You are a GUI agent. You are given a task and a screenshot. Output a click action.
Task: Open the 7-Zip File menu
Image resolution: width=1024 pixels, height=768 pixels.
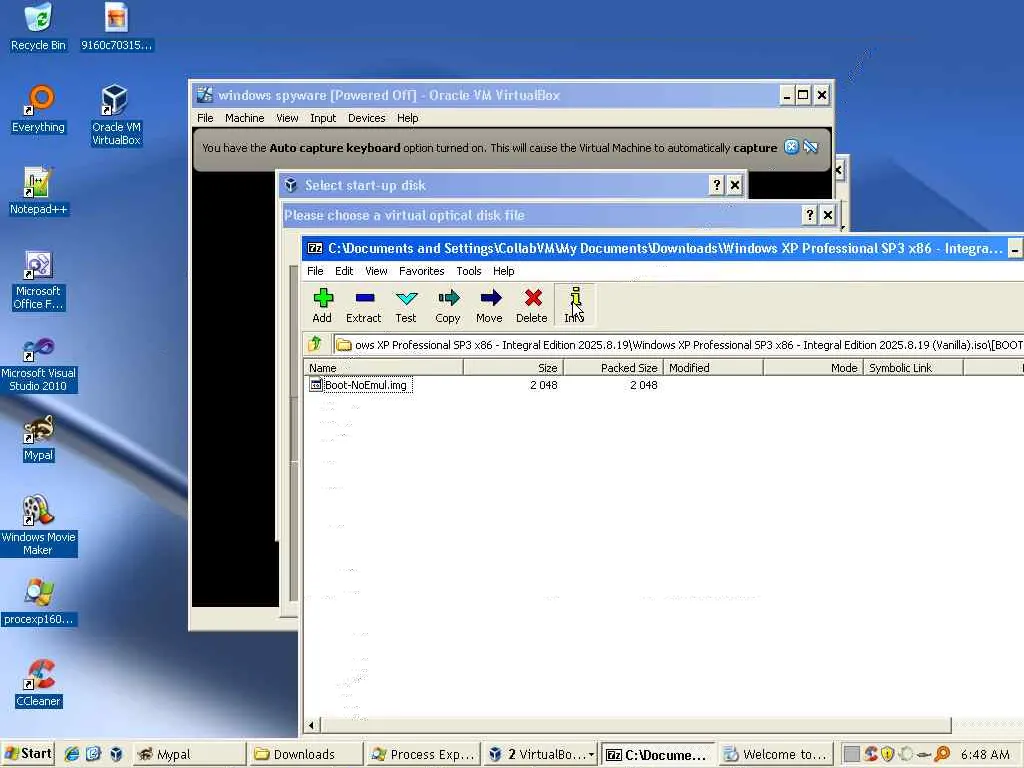pyautogui.click(x=315, y=271)
